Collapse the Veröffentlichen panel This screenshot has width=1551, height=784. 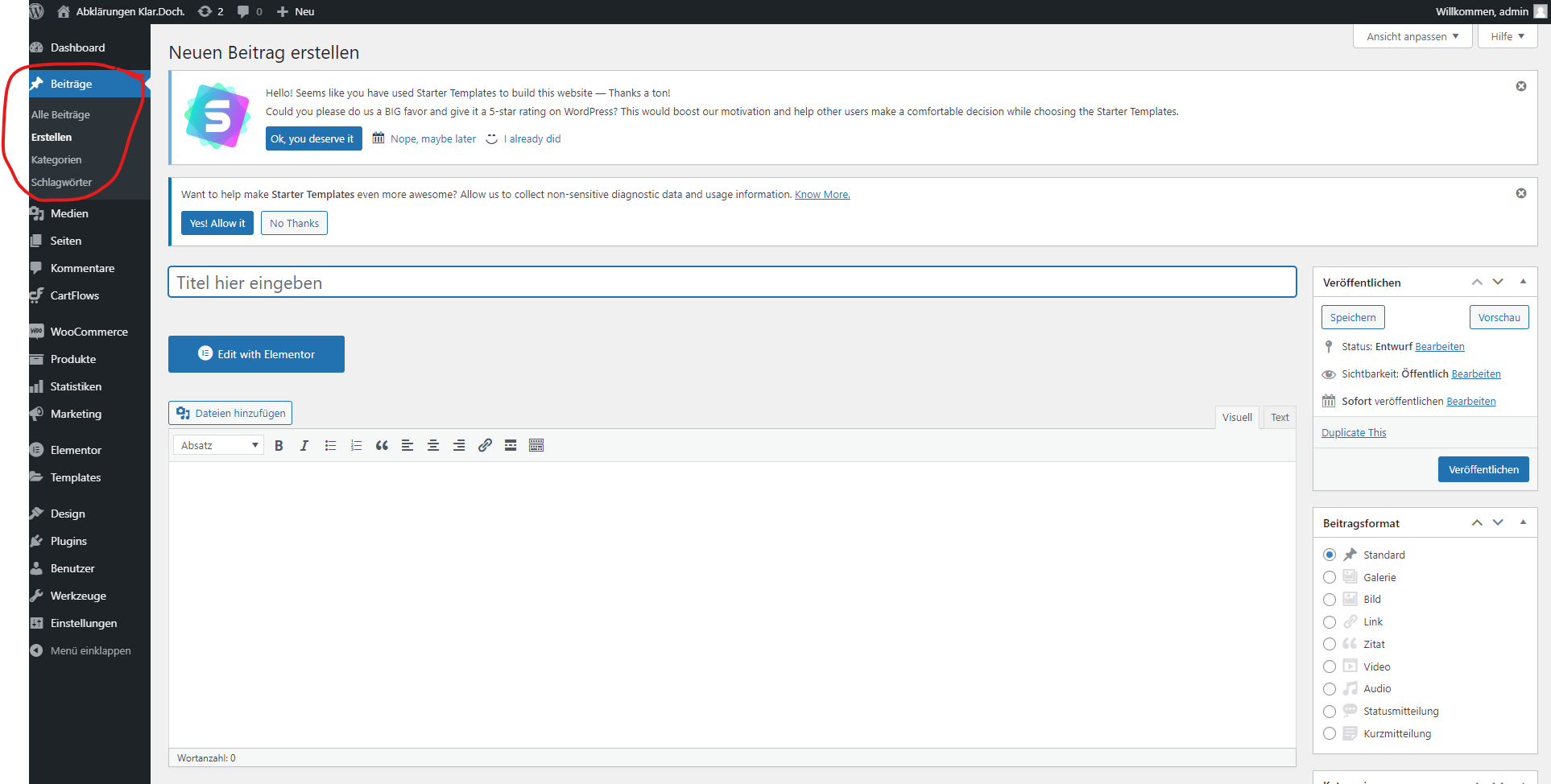tap(1523, 282)
